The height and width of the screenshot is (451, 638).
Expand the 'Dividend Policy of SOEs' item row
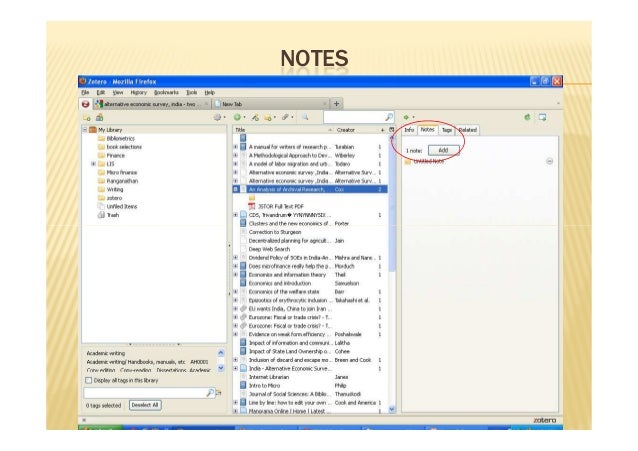[x=236, y=258]
